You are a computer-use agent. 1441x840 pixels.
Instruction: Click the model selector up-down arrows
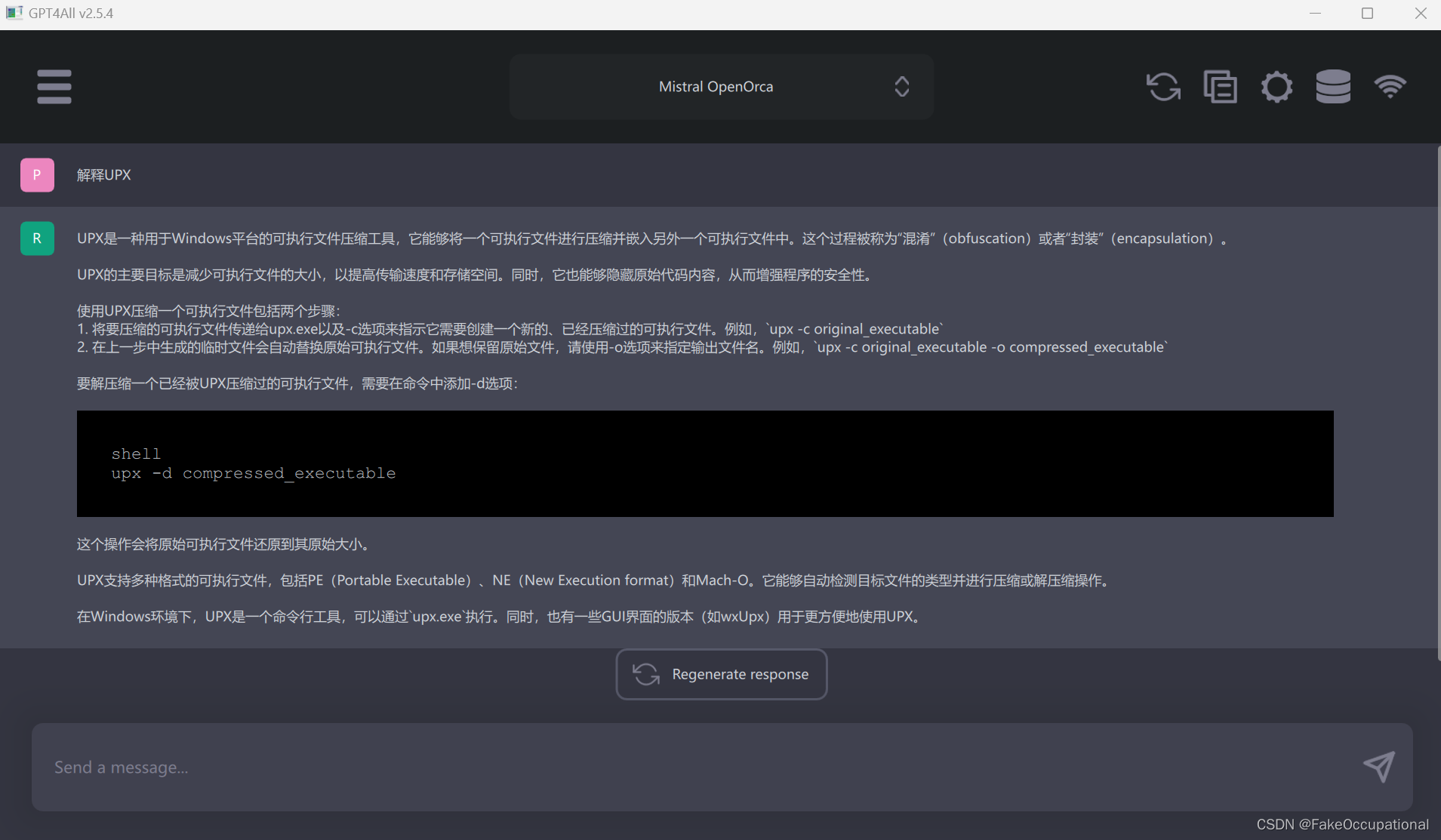[901, 87]
